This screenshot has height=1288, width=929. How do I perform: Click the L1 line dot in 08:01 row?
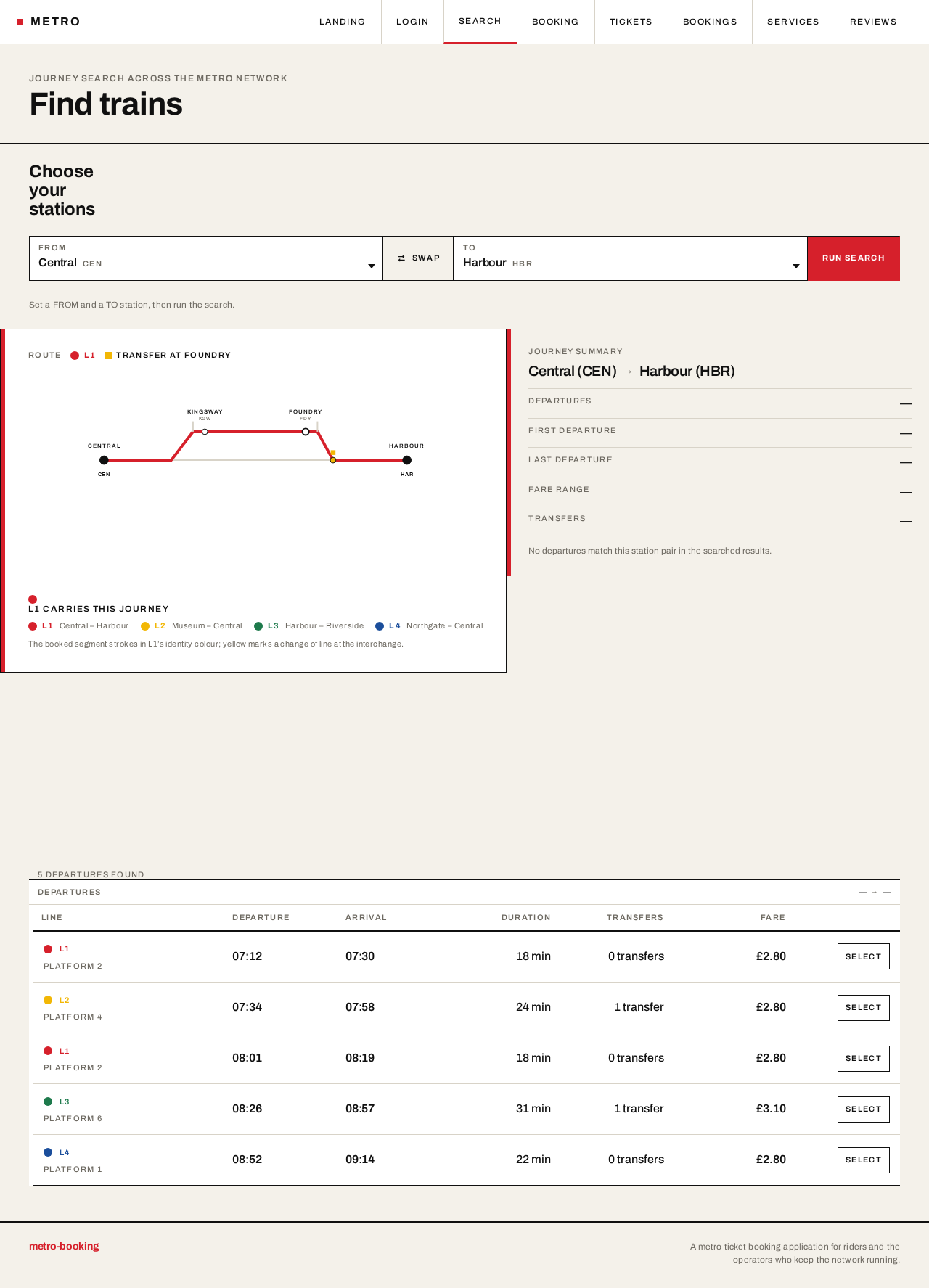[48, 1051]
